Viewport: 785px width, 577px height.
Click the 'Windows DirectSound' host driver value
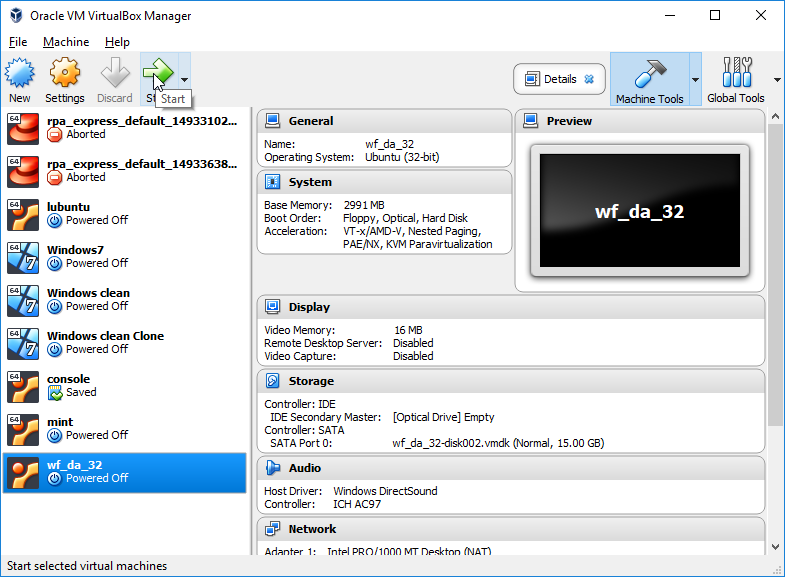385,491
